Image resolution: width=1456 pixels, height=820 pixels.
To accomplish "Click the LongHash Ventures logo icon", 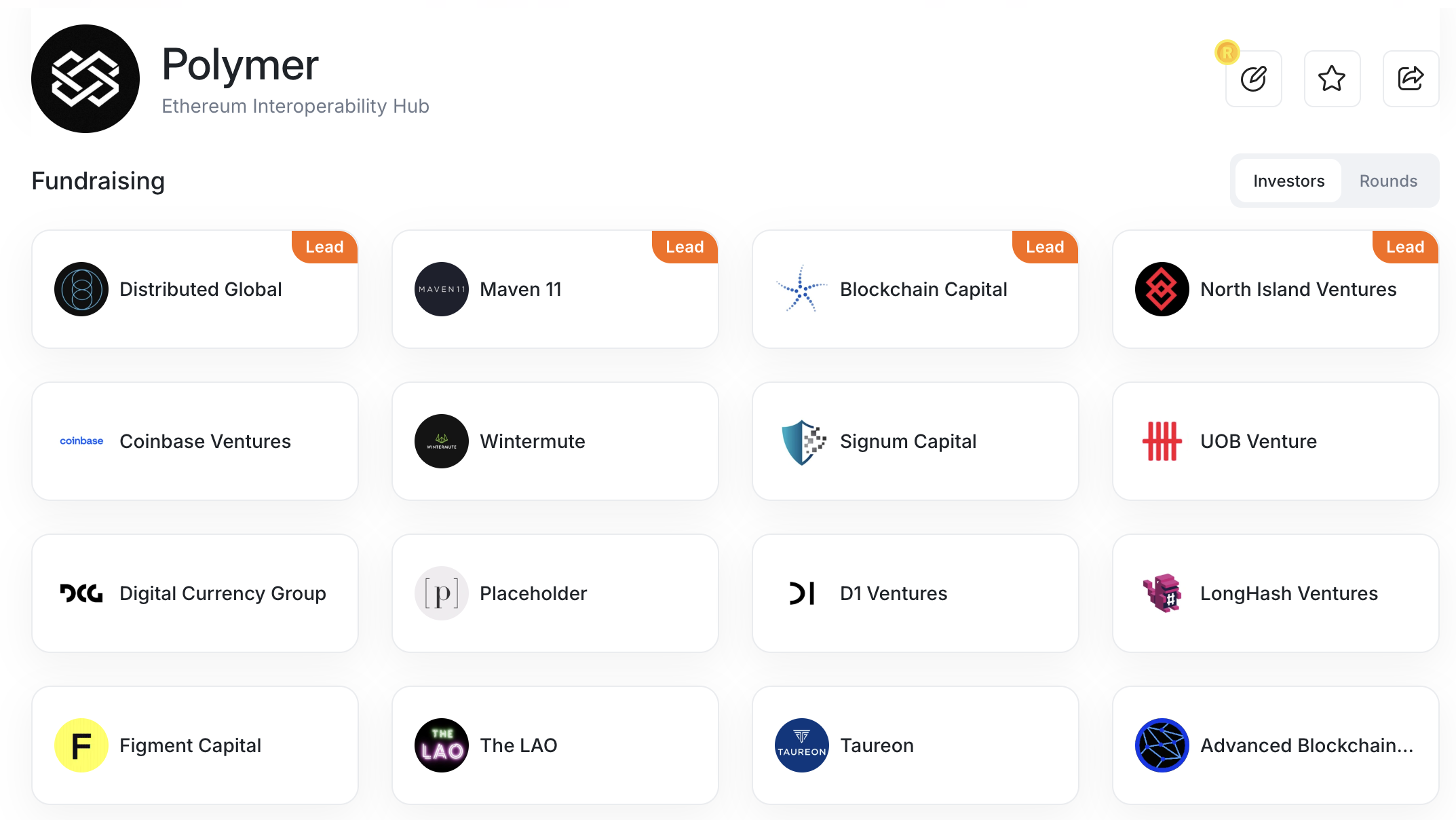I will point(1162,593).
